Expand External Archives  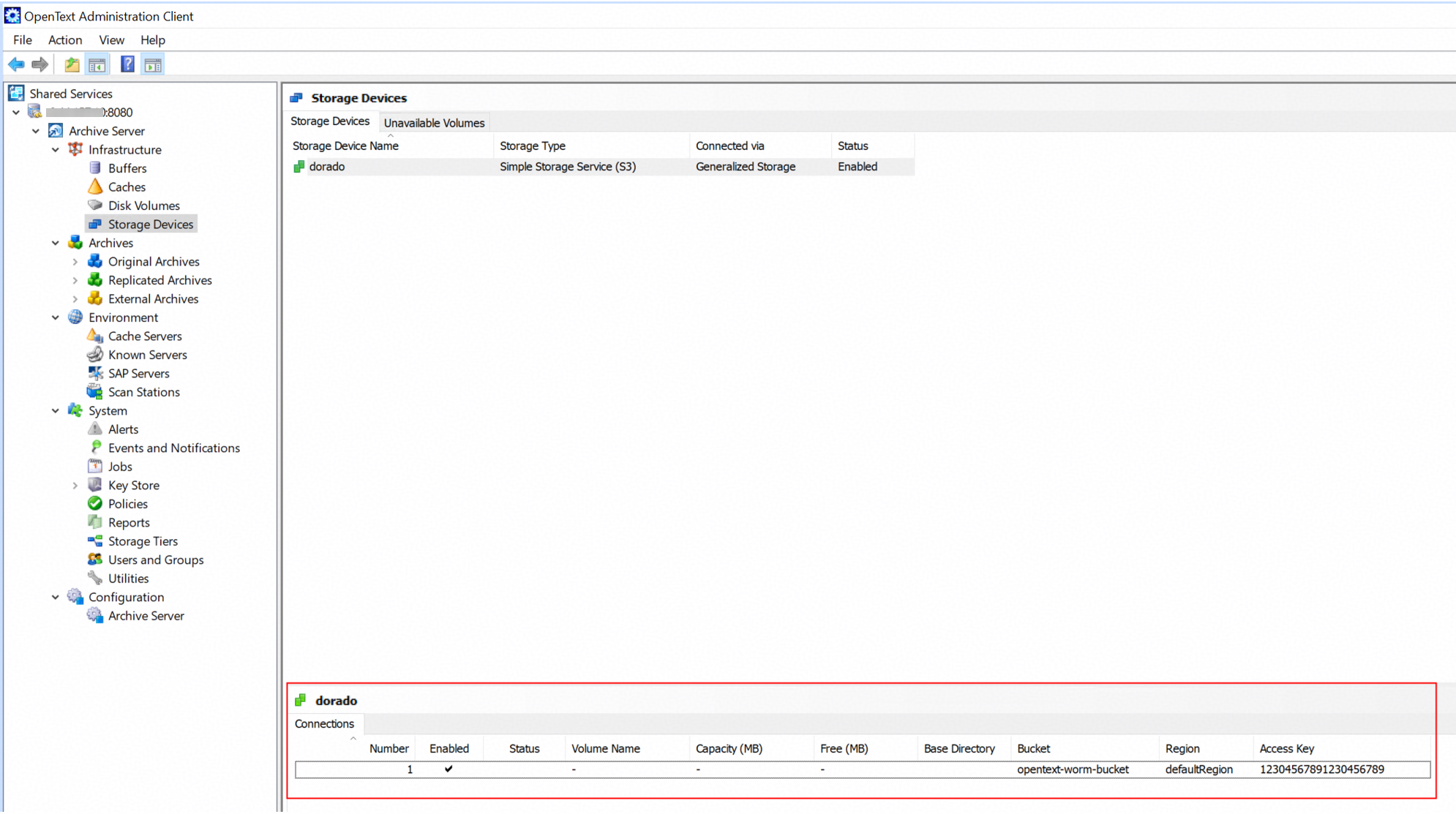pyautogui.click(x=75, y=299)
